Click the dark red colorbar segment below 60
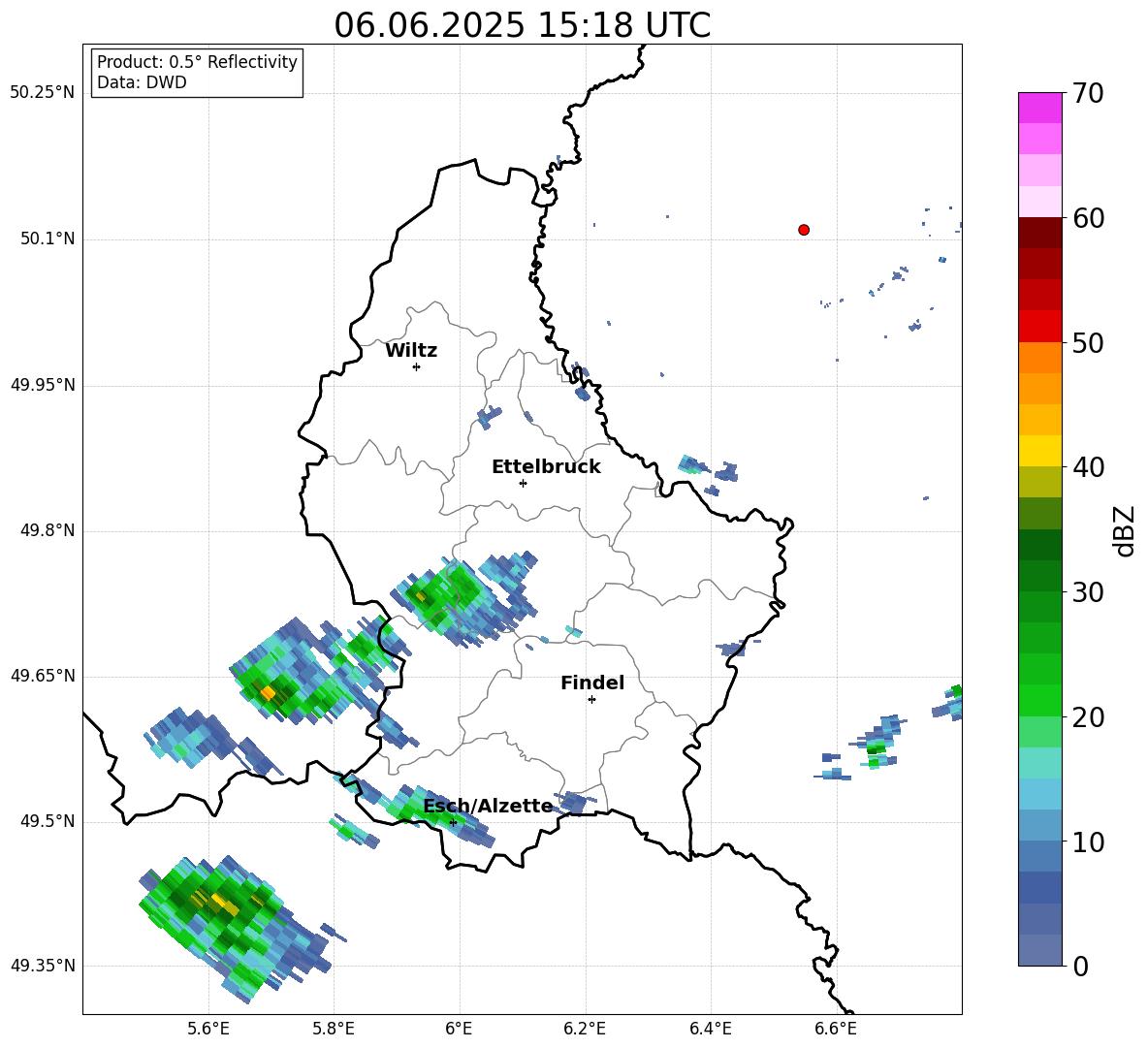This screenshot has height=1048, width=1148. point(1039,233)
